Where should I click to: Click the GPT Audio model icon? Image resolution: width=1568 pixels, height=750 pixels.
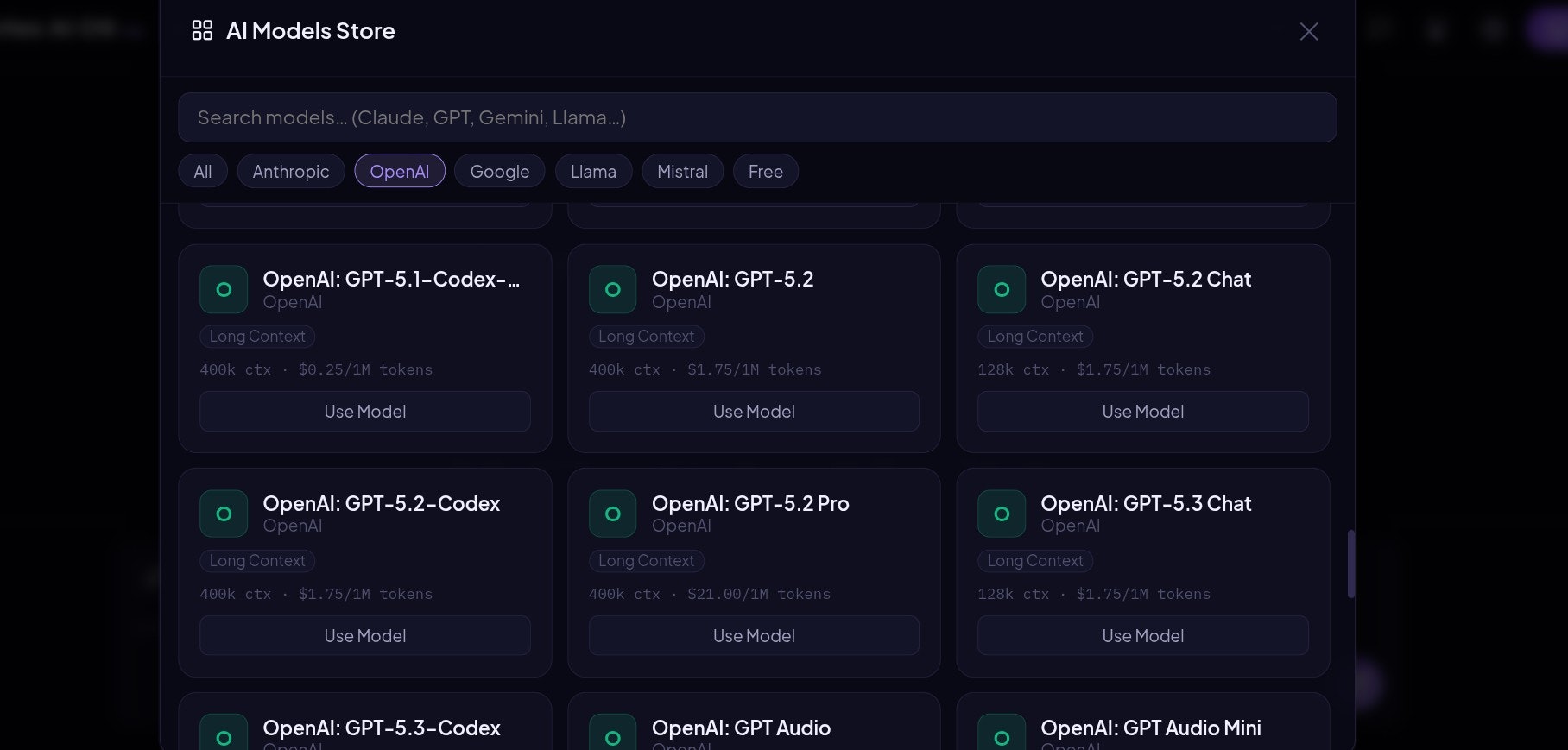pos(613,733)
